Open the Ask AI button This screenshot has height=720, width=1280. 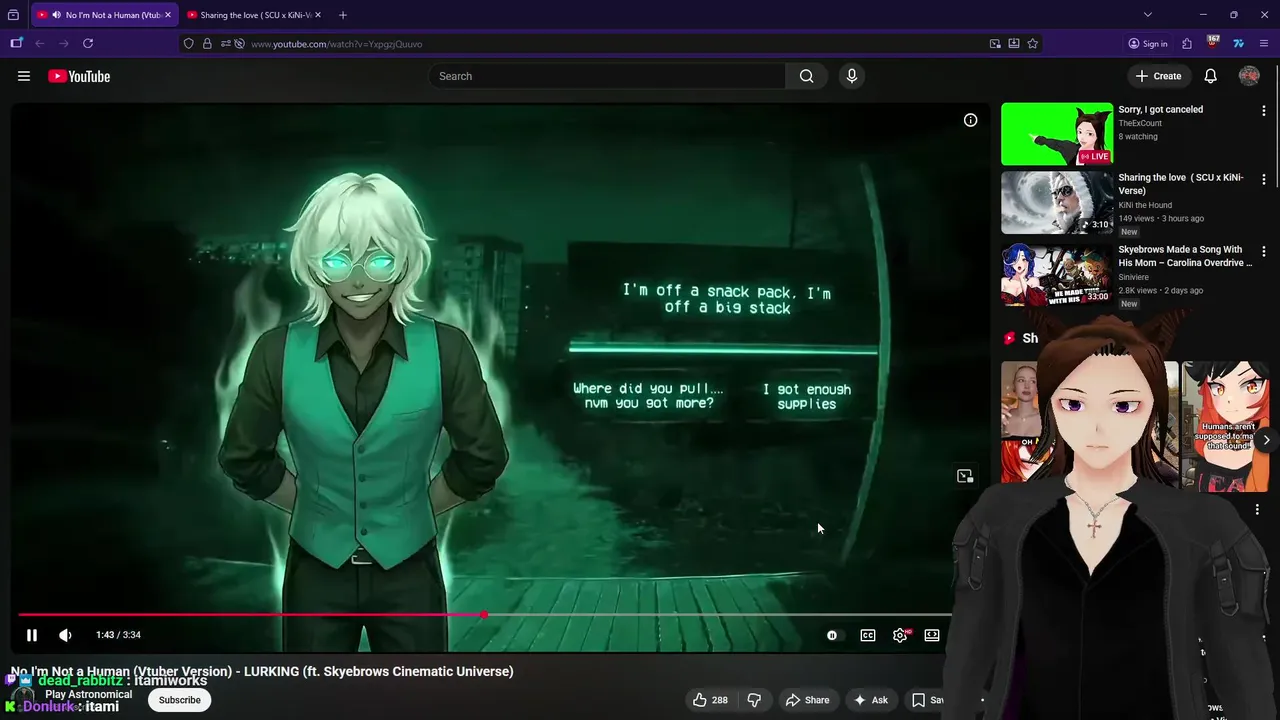[x=870, y=700]
